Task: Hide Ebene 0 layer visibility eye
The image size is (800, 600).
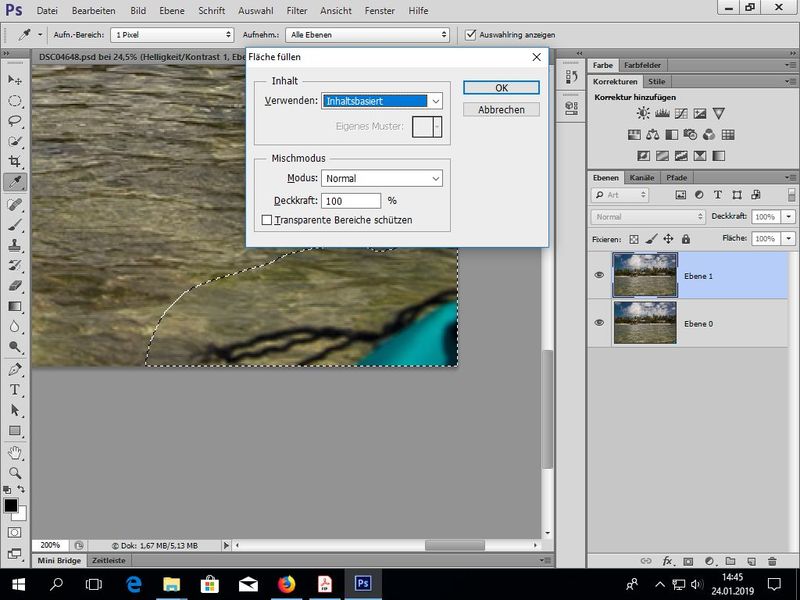Action: coord(599,323)
